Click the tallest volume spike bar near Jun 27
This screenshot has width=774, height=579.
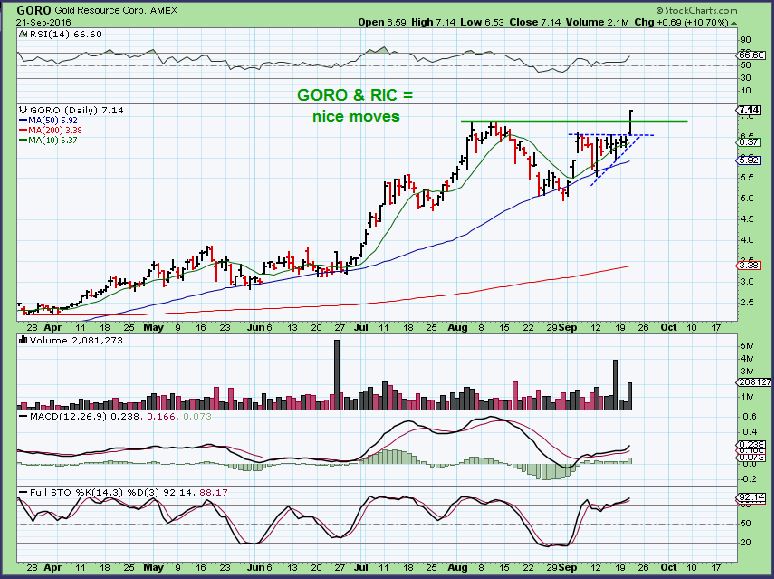(x=337, y=374)
